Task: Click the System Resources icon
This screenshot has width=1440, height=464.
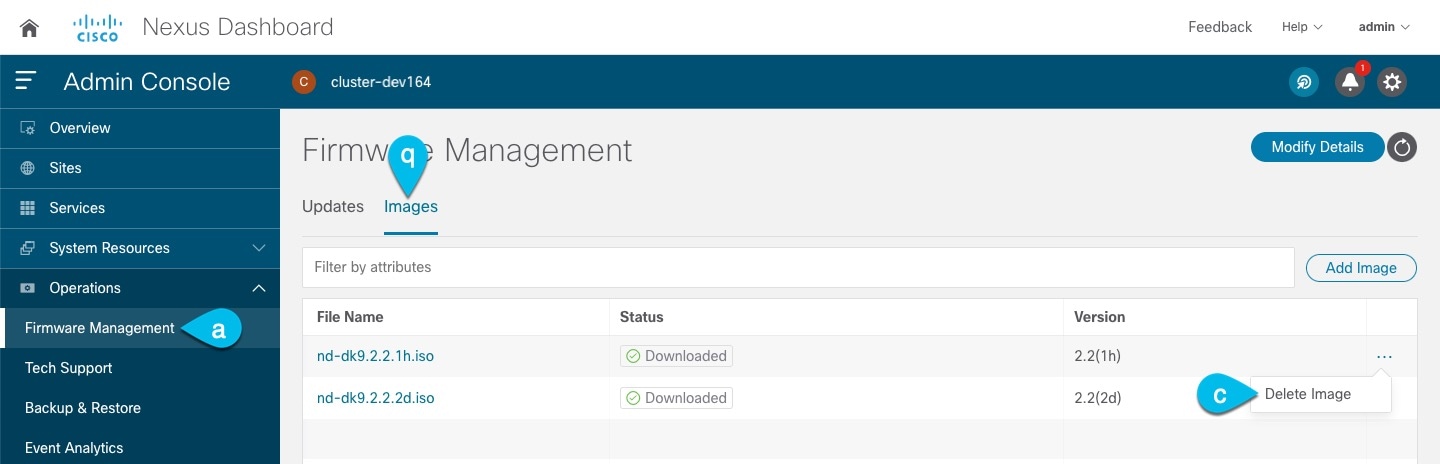Action: [x=28, y=248]
